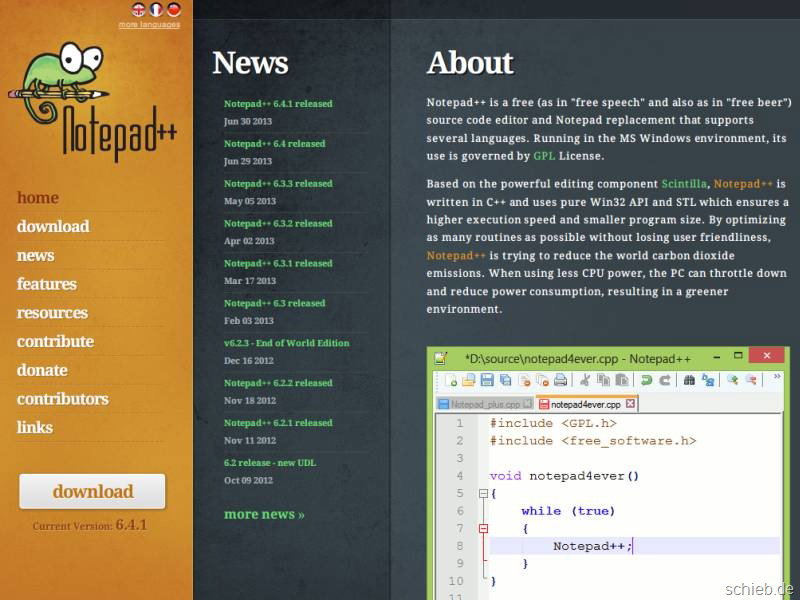The width and height of the screenshot is (800, 600).
Task: Select the UK flag language icon
Action: coord(139,9)
